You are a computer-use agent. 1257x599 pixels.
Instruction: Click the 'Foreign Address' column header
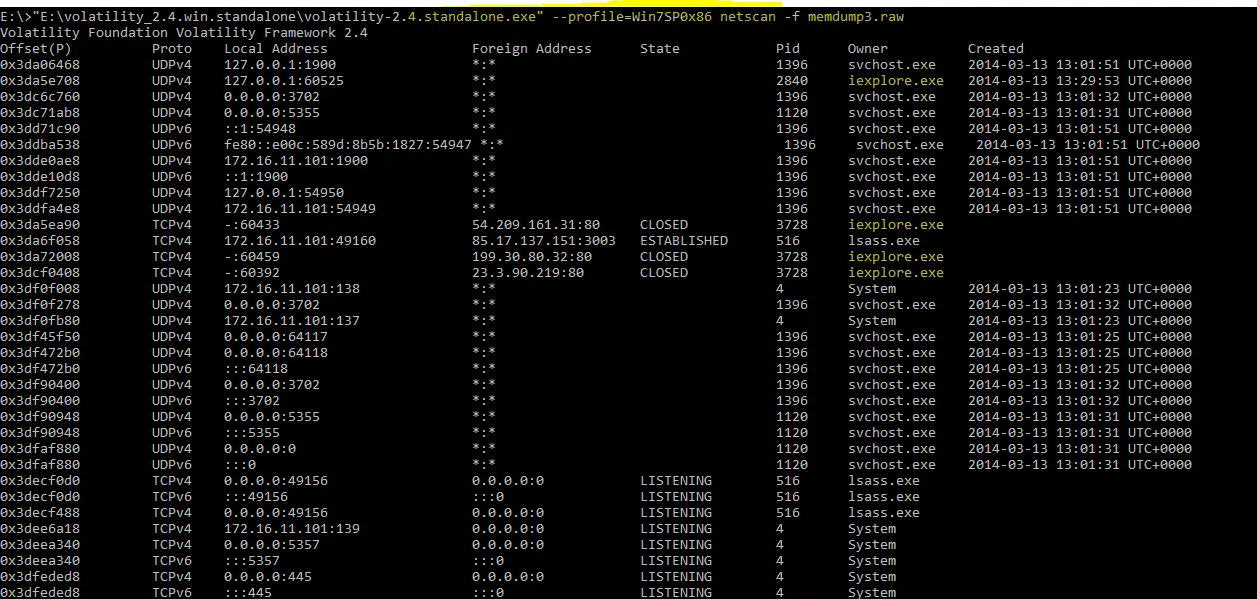[x=532, y=48]
